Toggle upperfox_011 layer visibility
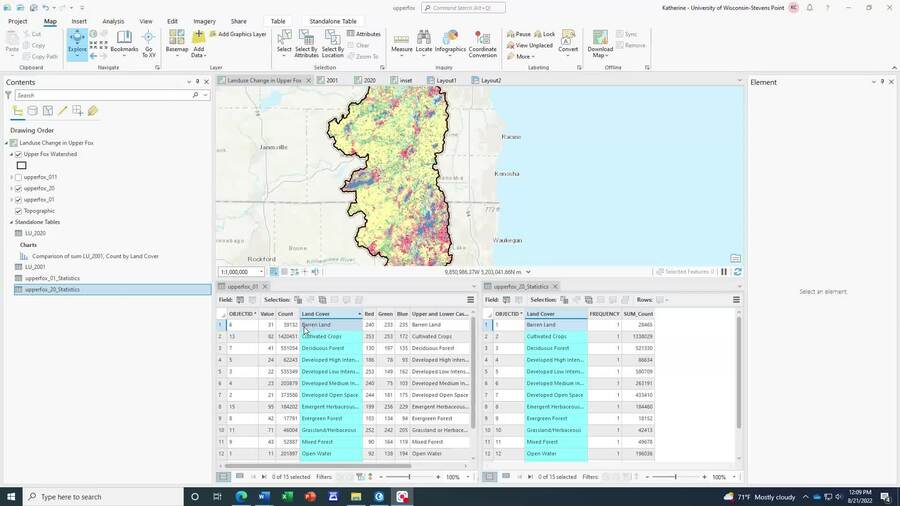This screenshot has height=506, width=900. click(x=18, y=177)
